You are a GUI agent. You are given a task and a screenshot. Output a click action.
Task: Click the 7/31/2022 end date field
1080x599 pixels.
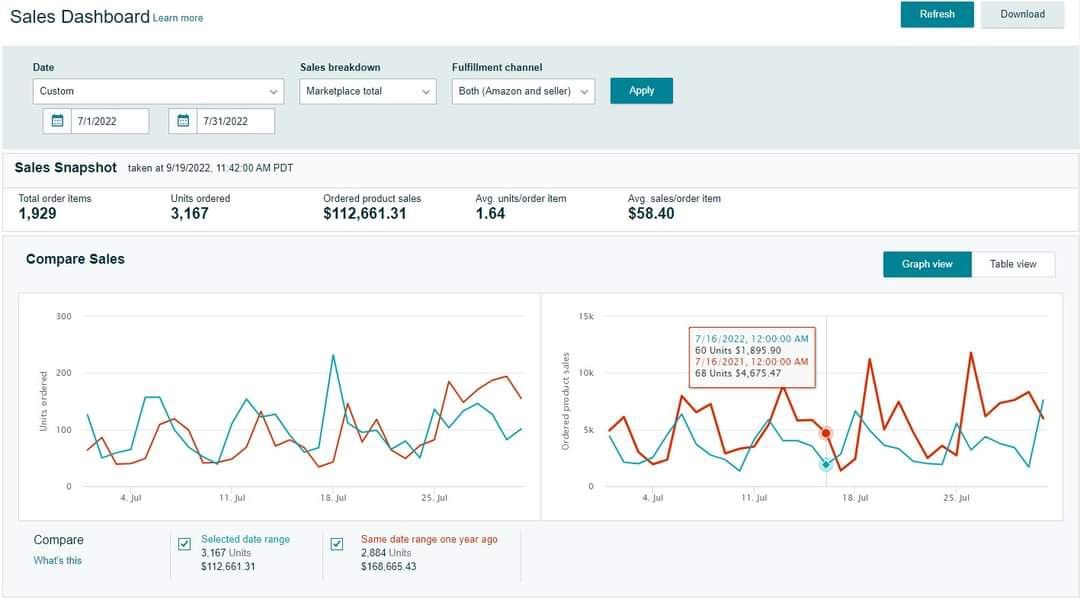click(x=236, y=121)
